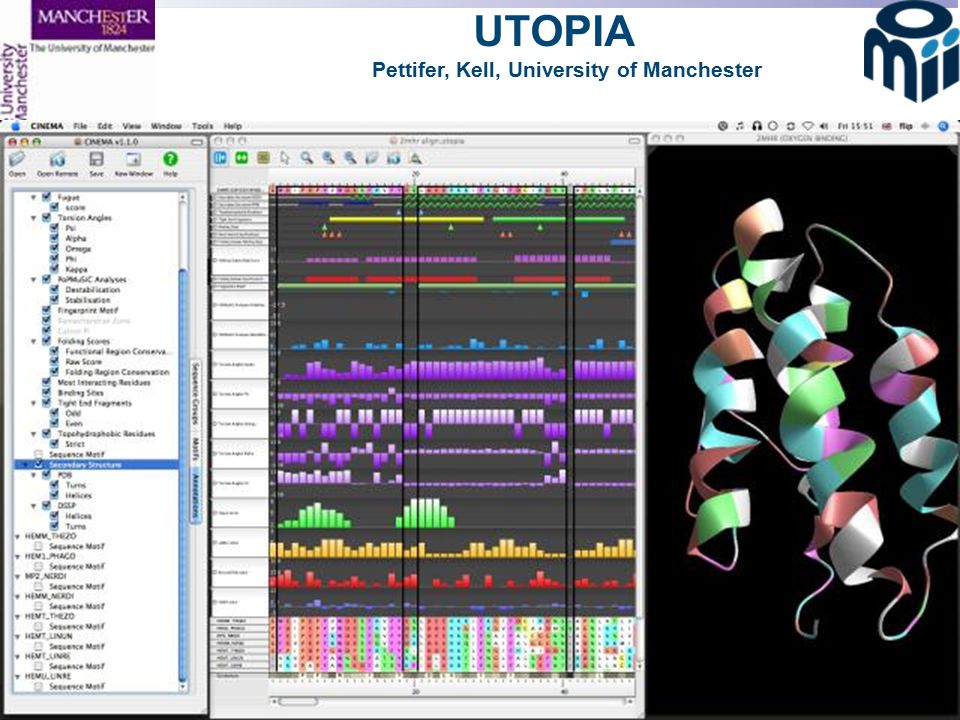This screenshot has height=720, width=960.
Task: Uncheck the Fugue checkbox
Action: (47, 197)
